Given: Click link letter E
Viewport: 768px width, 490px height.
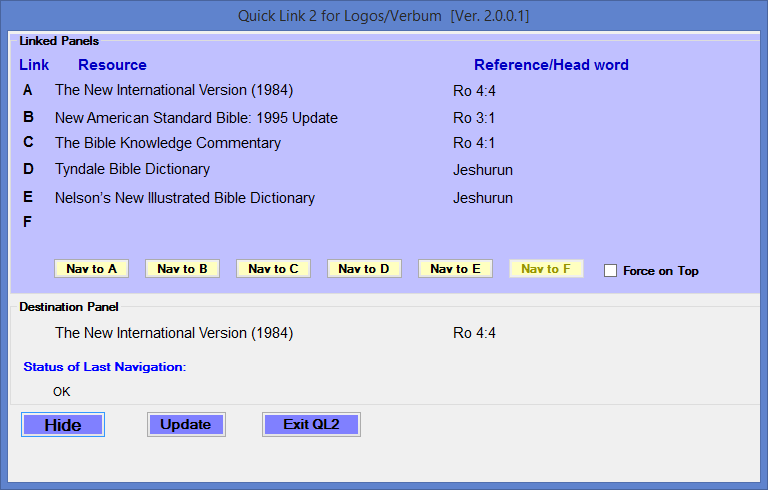Looking at the screenshot, I should tap(28, 197).
